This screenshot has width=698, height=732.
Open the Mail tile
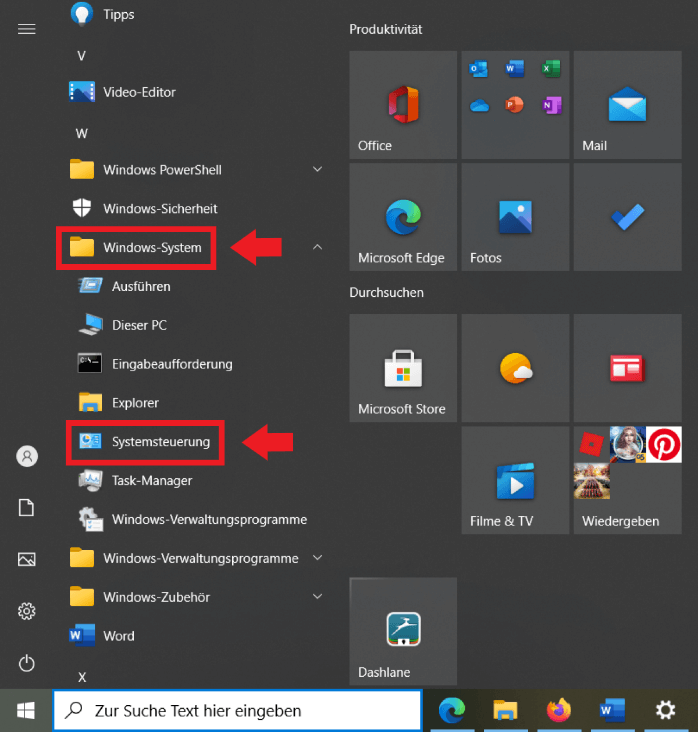627,105
